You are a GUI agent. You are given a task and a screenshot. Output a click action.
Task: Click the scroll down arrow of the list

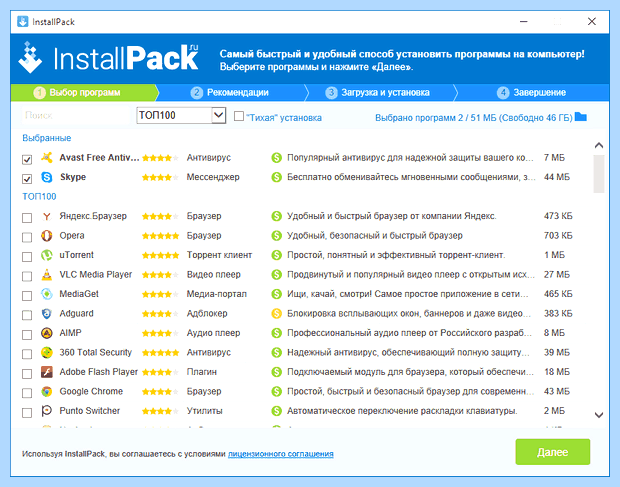(599, 415)
